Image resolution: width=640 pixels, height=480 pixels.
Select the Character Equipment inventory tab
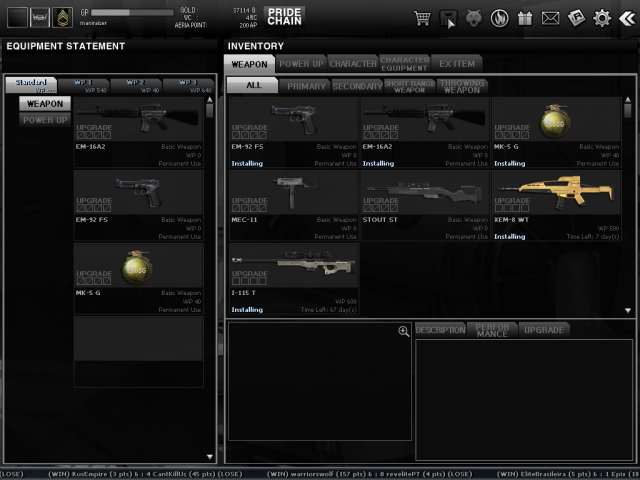point(404,63)
